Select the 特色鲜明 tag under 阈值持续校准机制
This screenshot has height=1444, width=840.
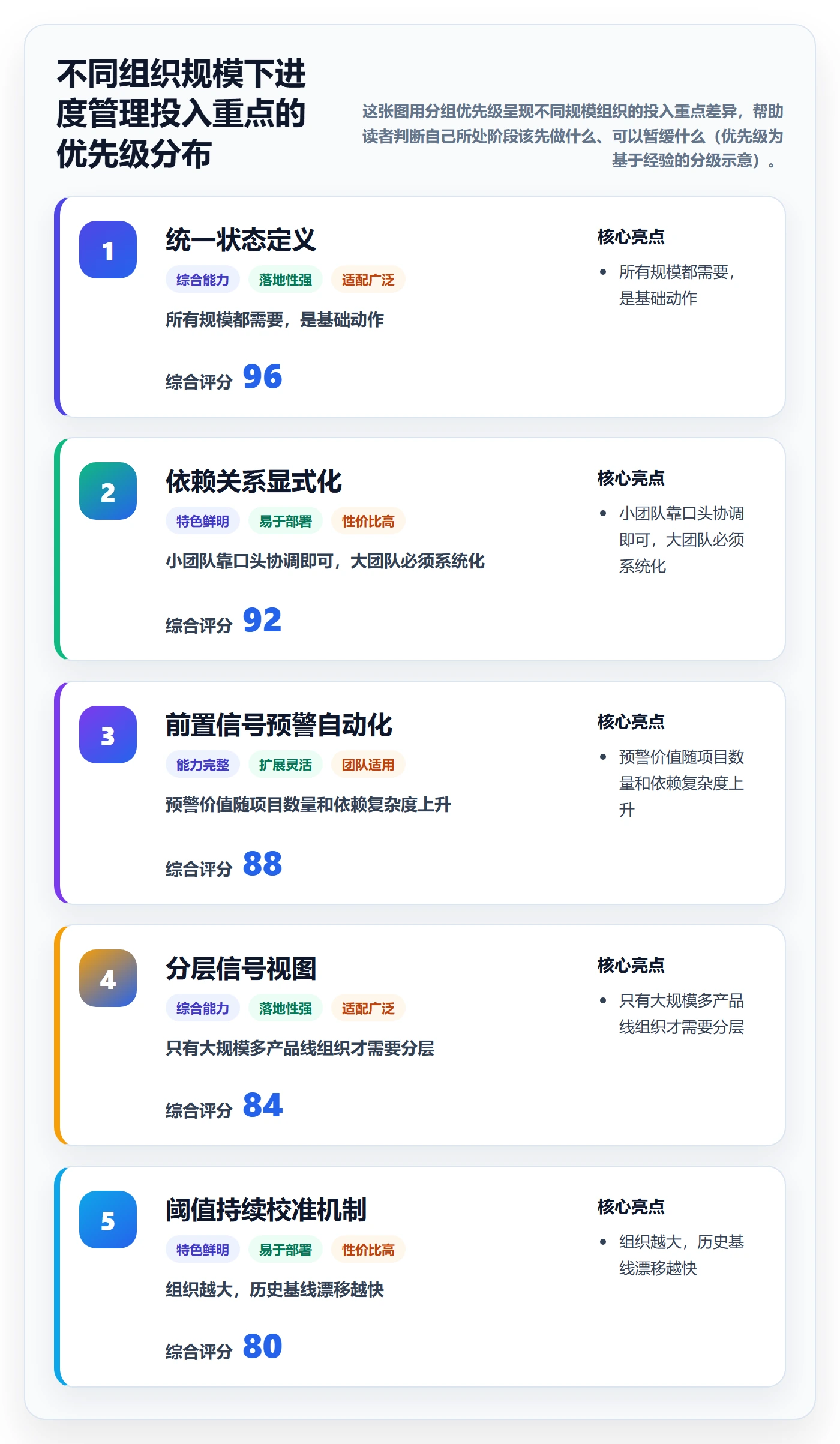coord(203,1250)
